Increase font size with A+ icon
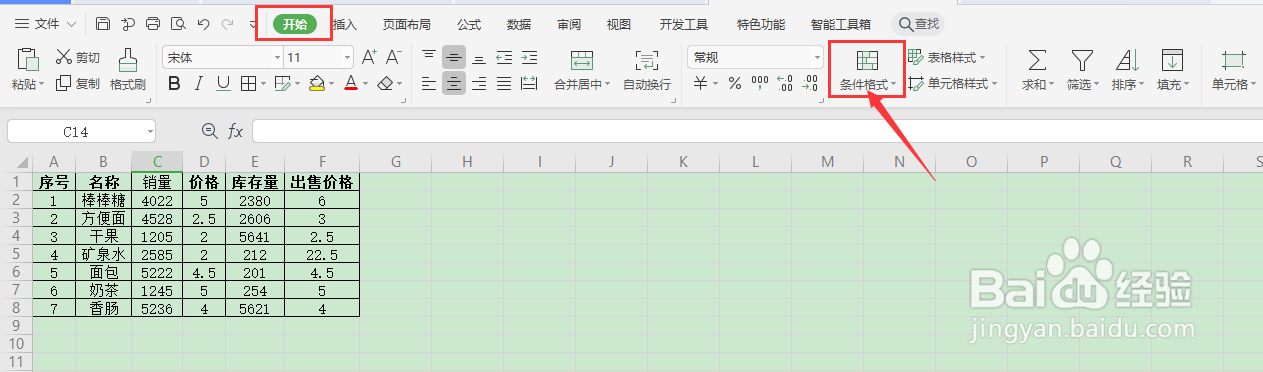The width and height of the screenshot is (1263, 372). click(x=369, y=57)
